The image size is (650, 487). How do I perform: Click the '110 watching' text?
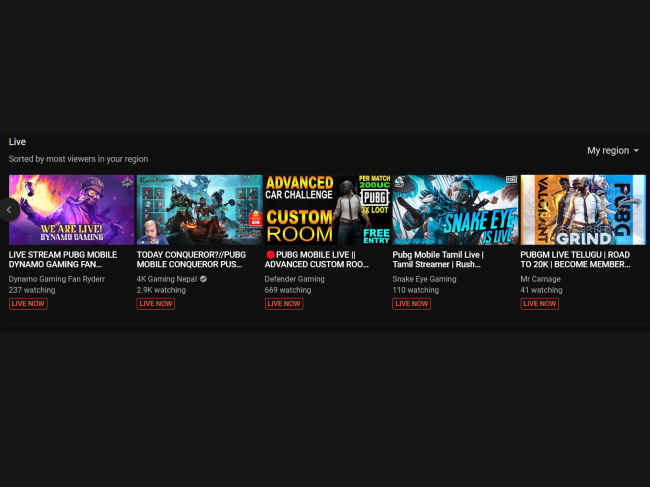[x=416, y=290]
